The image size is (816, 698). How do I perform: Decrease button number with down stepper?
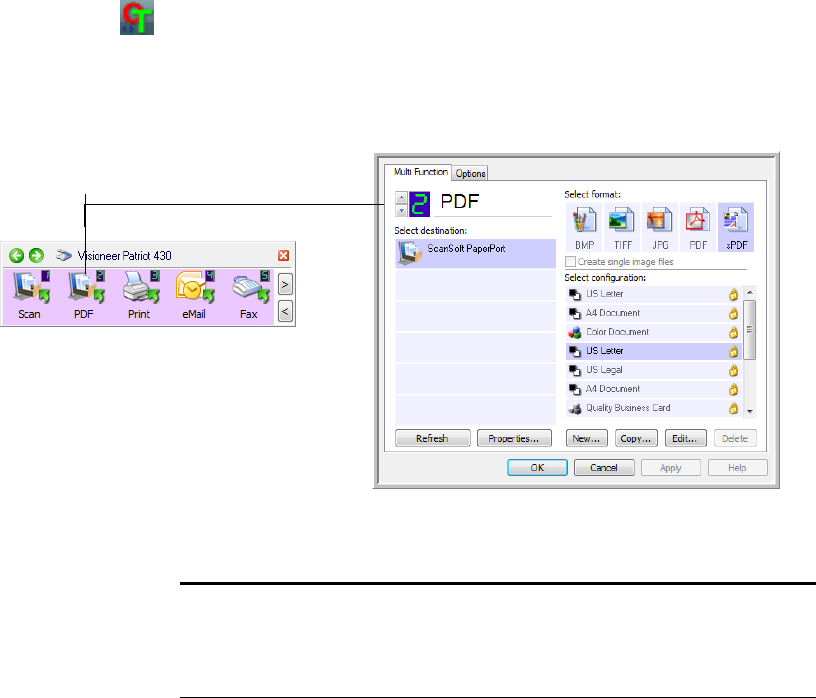[x=401, y=210]
